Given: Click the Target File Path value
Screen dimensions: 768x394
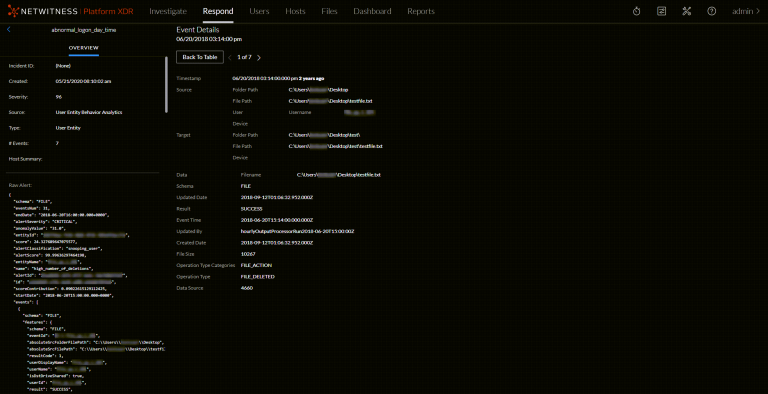Looking at the screenshot, I should tap(336, 146).
